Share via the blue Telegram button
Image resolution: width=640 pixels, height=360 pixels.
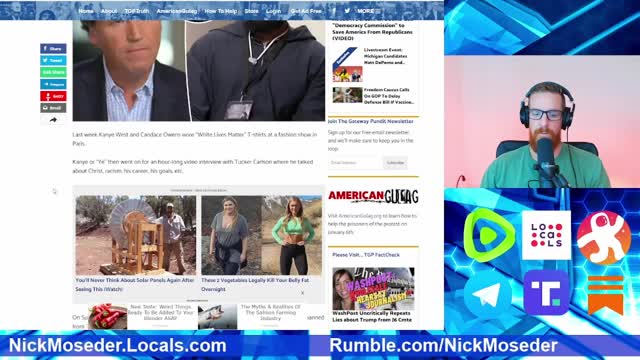53,84
